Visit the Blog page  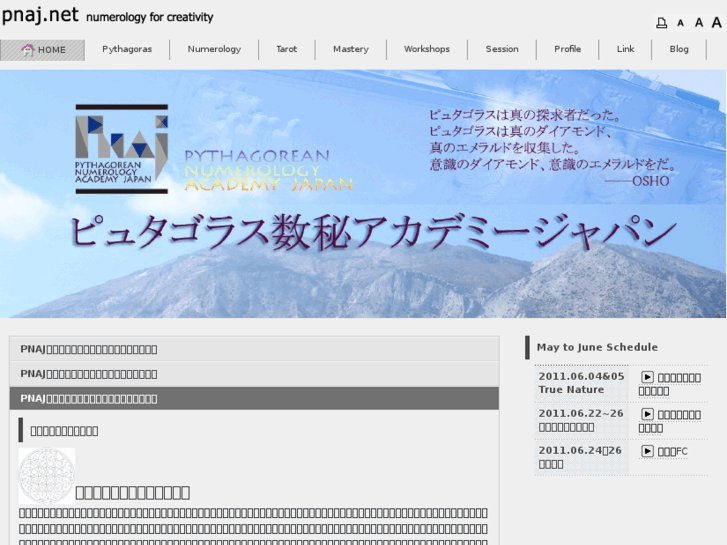pyautogui.click(x=679, y=49)
